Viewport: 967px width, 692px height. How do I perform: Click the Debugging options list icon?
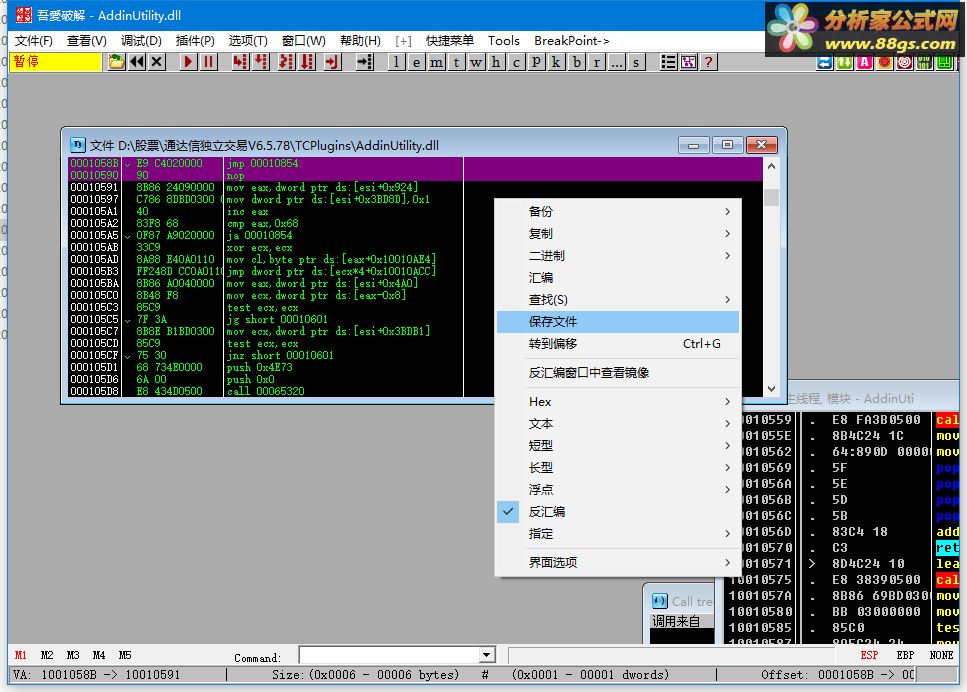[668, 62]
